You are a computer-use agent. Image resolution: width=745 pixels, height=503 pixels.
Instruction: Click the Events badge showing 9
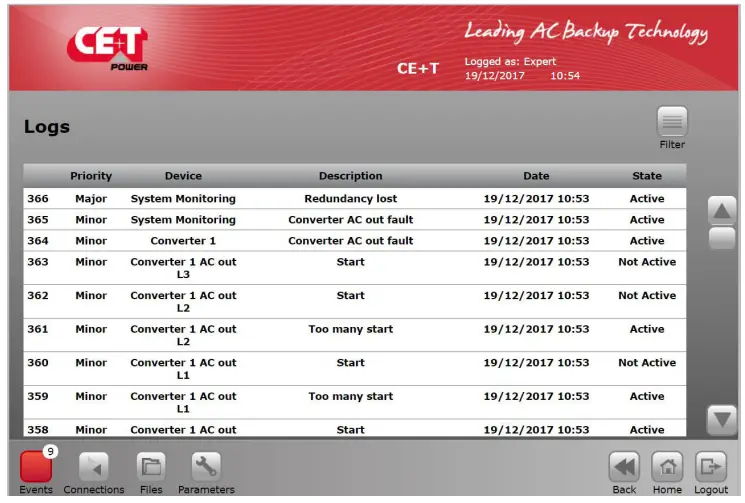[x=50, y=451]
